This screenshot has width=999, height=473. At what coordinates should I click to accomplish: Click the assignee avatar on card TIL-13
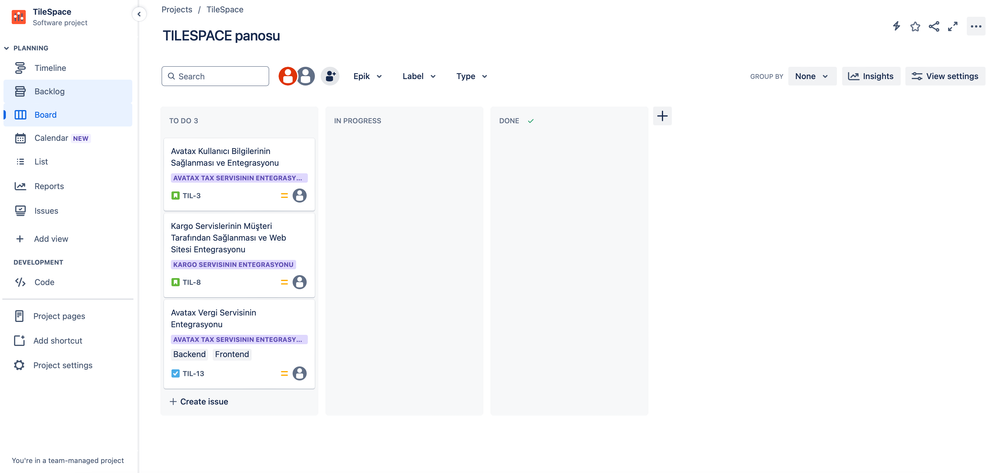tap(299, 374)
